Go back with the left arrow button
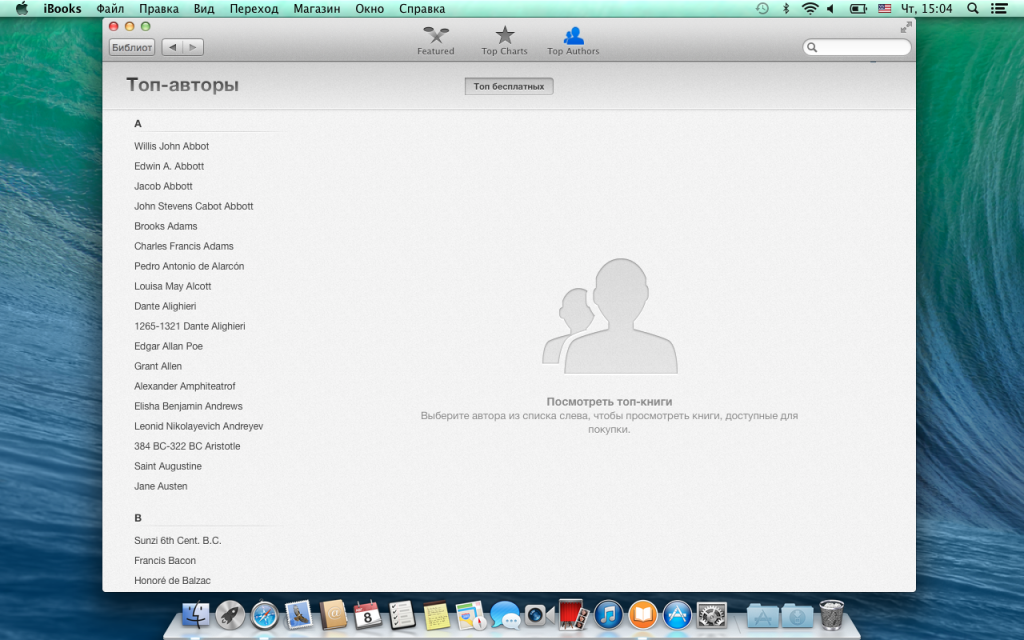 (x=172, y=47)
